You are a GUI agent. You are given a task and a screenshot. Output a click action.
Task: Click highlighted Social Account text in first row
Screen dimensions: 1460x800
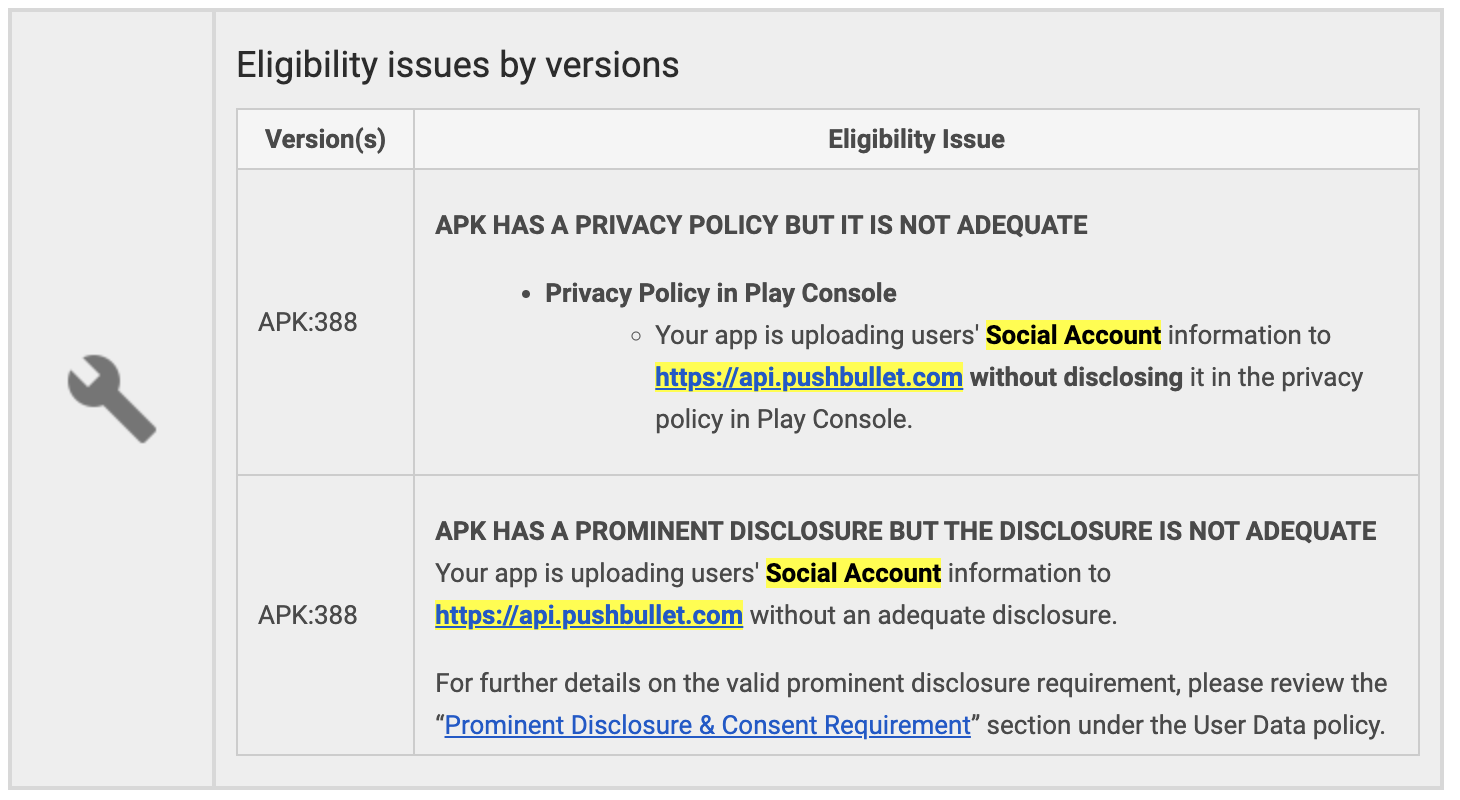(1073, 335)
